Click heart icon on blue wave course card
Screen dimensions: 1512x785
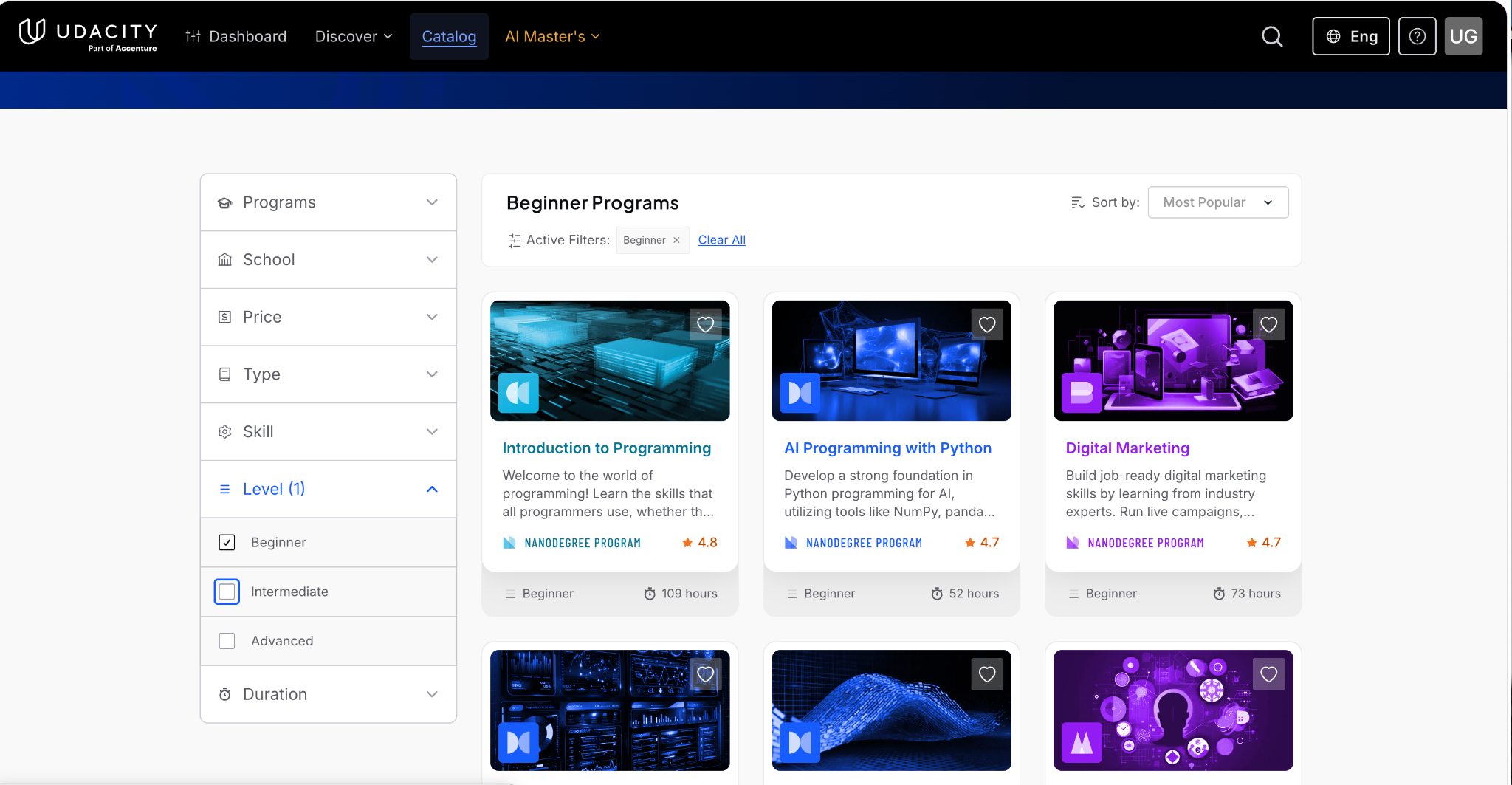click(987, 674)
